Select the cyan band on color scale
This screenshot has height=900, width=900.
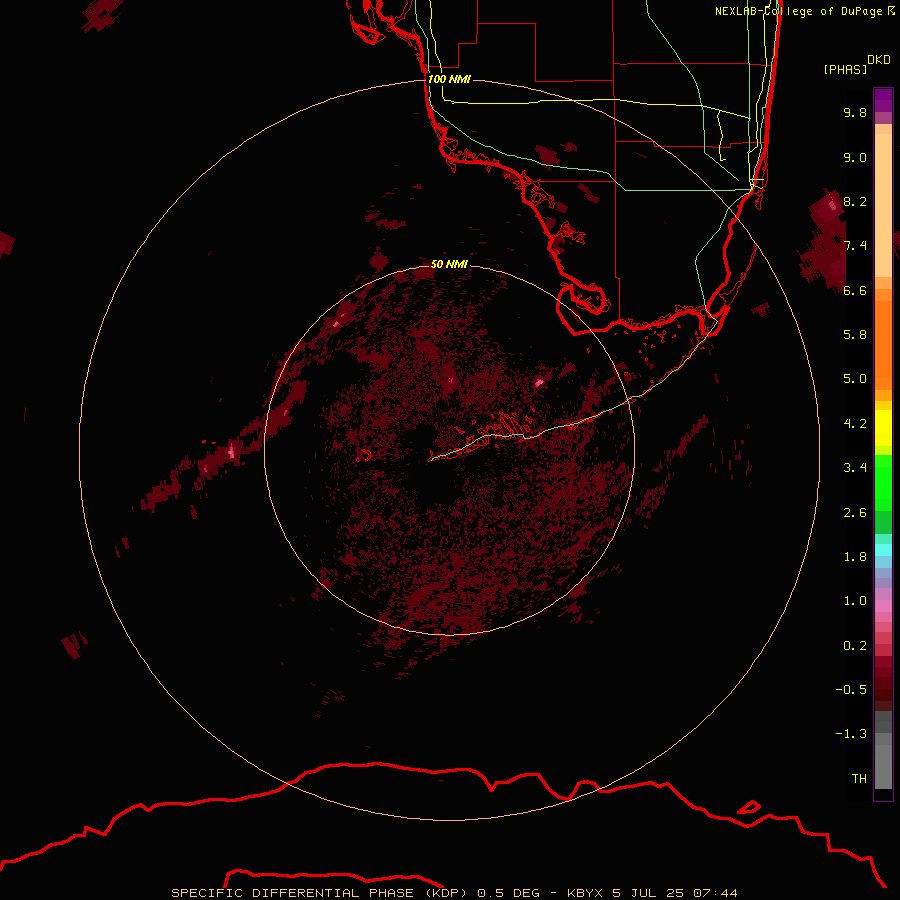coord(883,549)
